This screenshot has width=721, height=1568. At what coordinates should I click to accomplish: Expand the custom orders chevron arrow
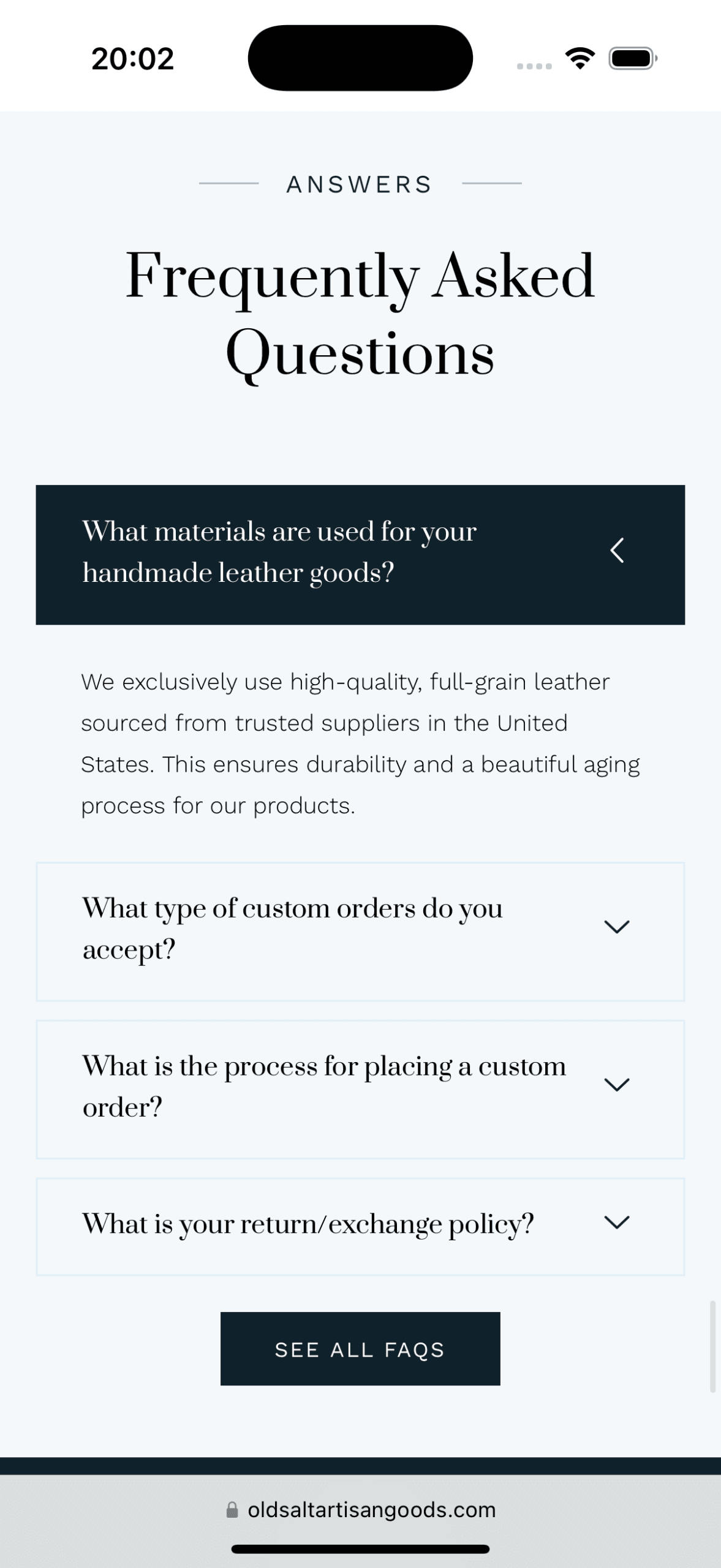tap(617, 927)
